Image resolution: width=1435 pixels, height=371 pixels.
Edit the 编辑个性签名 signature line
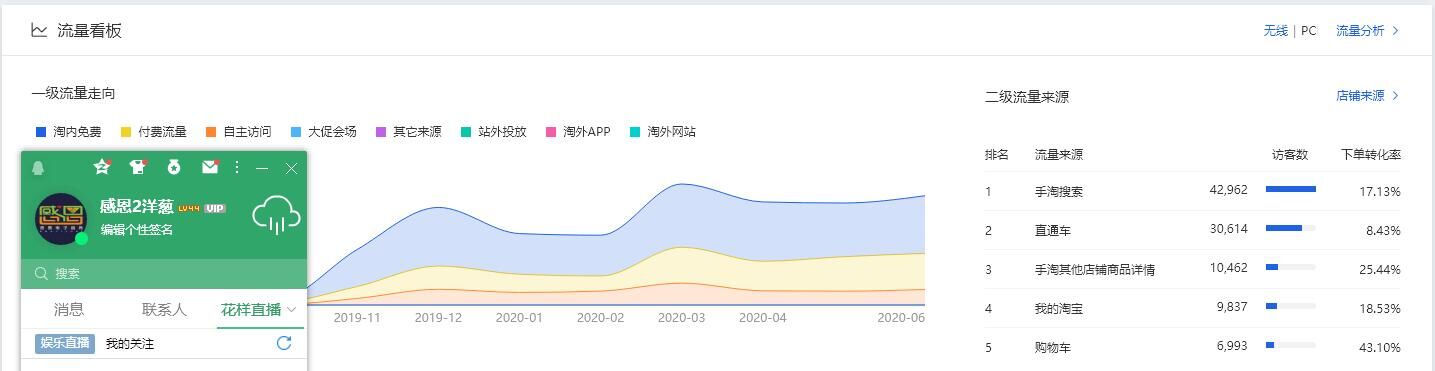pyautogui.click(x=137, y=230)
